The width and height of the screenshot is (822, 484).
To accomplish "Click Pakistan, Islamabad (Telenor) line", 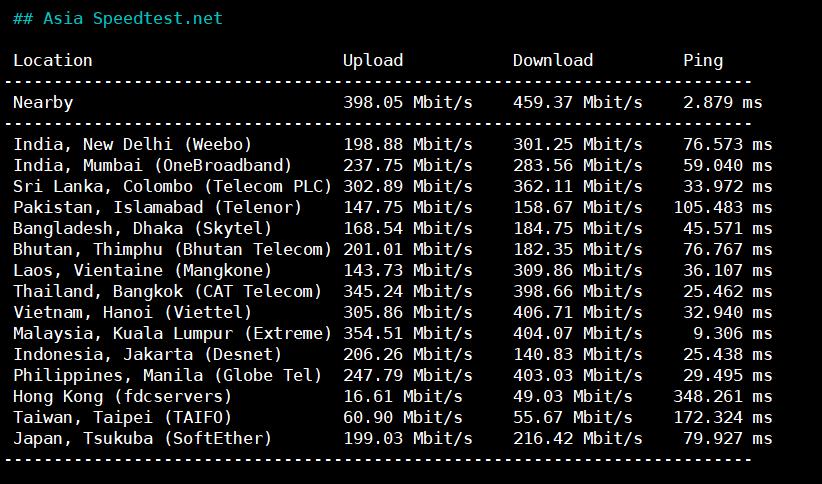I will click(x=157, y=207).
